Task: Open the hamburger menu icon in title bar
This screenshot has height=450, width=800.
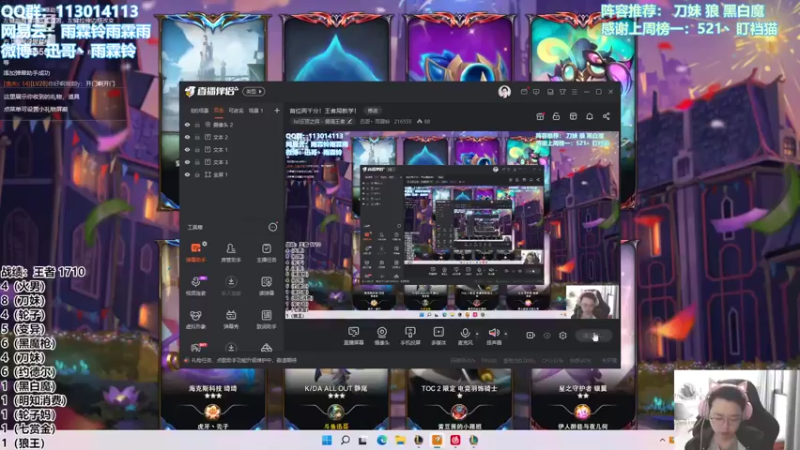Action: [574, 92]
